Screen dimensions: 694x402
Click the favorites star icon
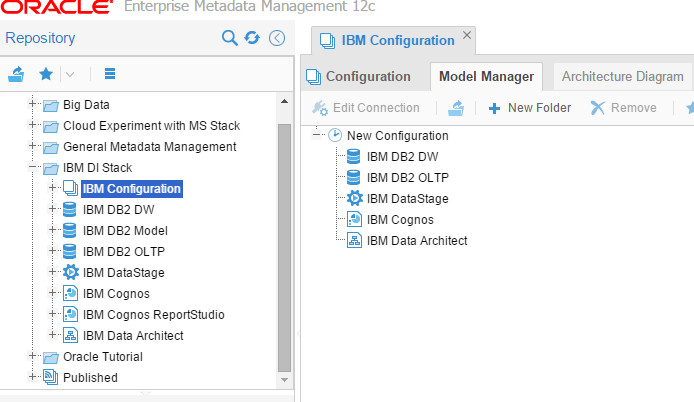click(46, 73)
